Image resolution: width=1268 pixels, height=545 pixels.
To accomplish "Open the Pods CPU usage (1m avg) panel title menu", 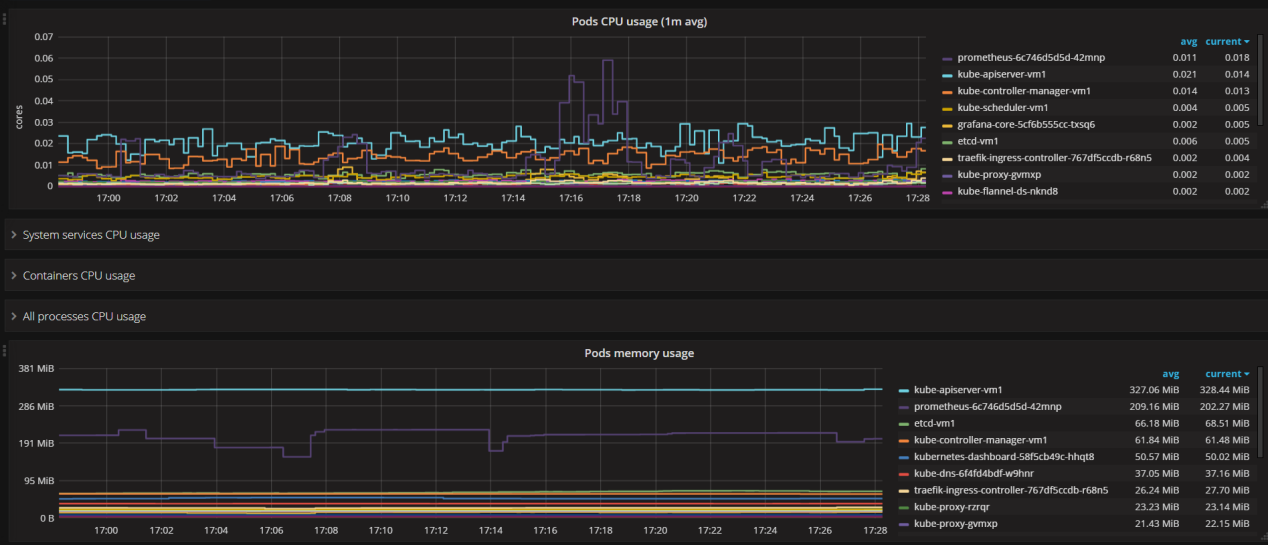I will (639, 21).
